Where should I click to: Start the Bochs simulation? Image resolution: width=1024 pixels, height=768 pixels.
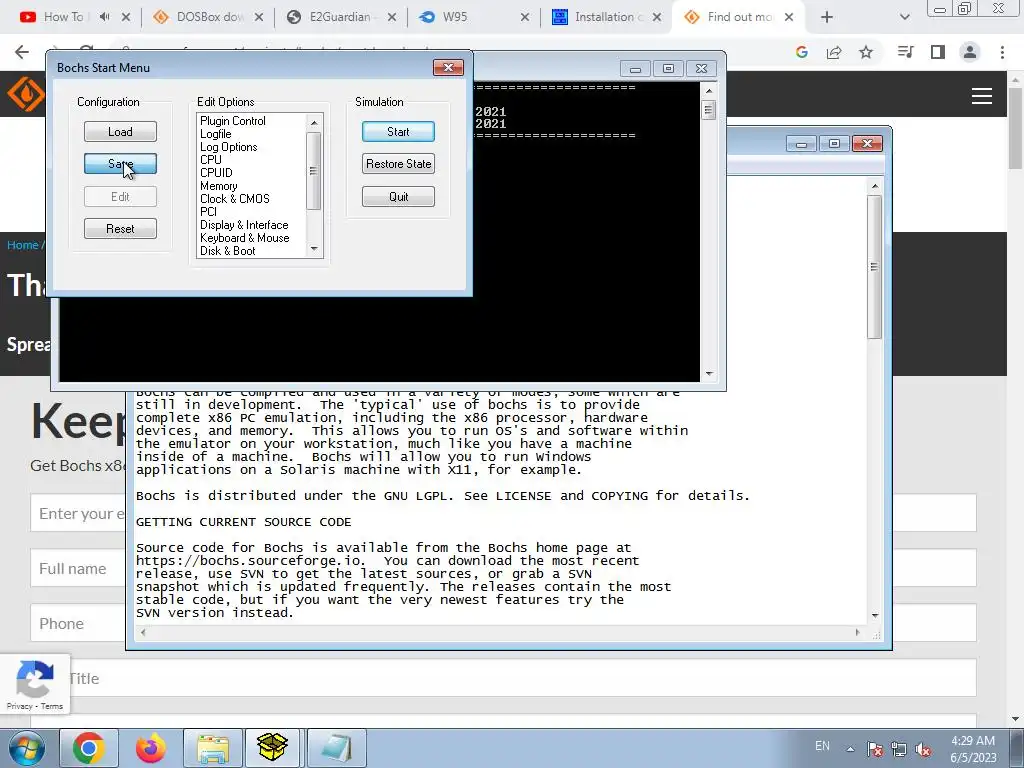[398, 132]
